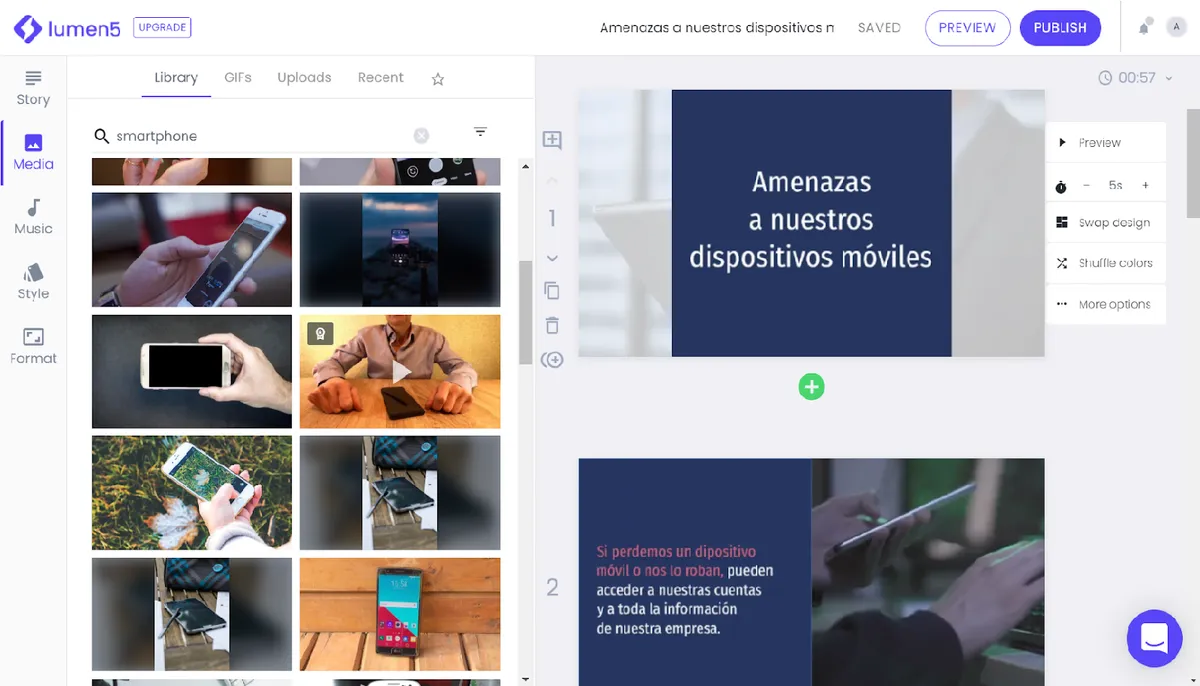Click the media library scrollbar
Viewport: 1200px width, 686px height.
(526, 312)
